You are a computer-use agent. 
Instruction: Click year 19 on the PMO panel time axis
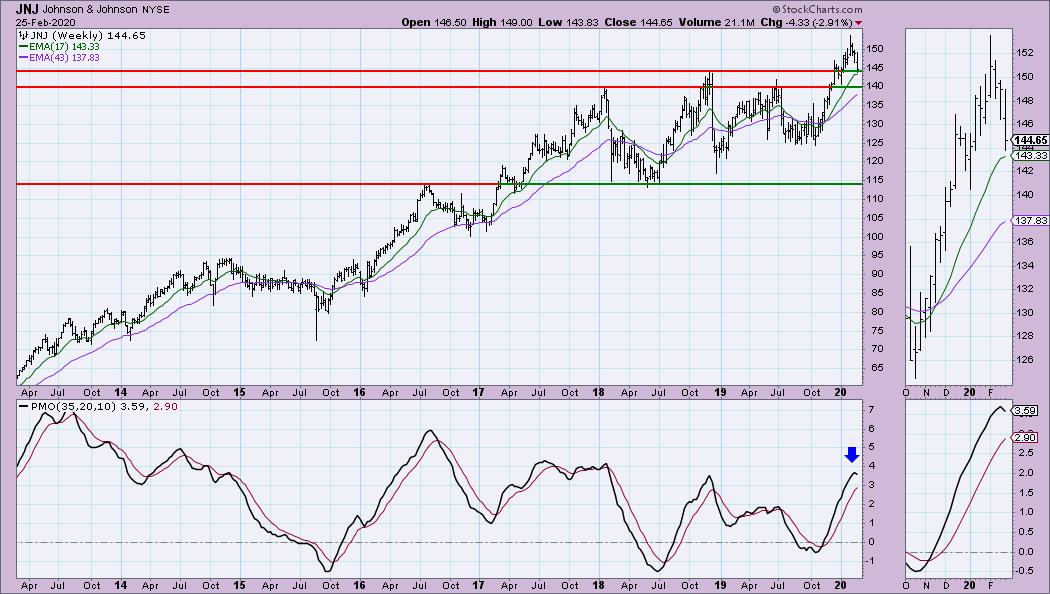(719, 585)
